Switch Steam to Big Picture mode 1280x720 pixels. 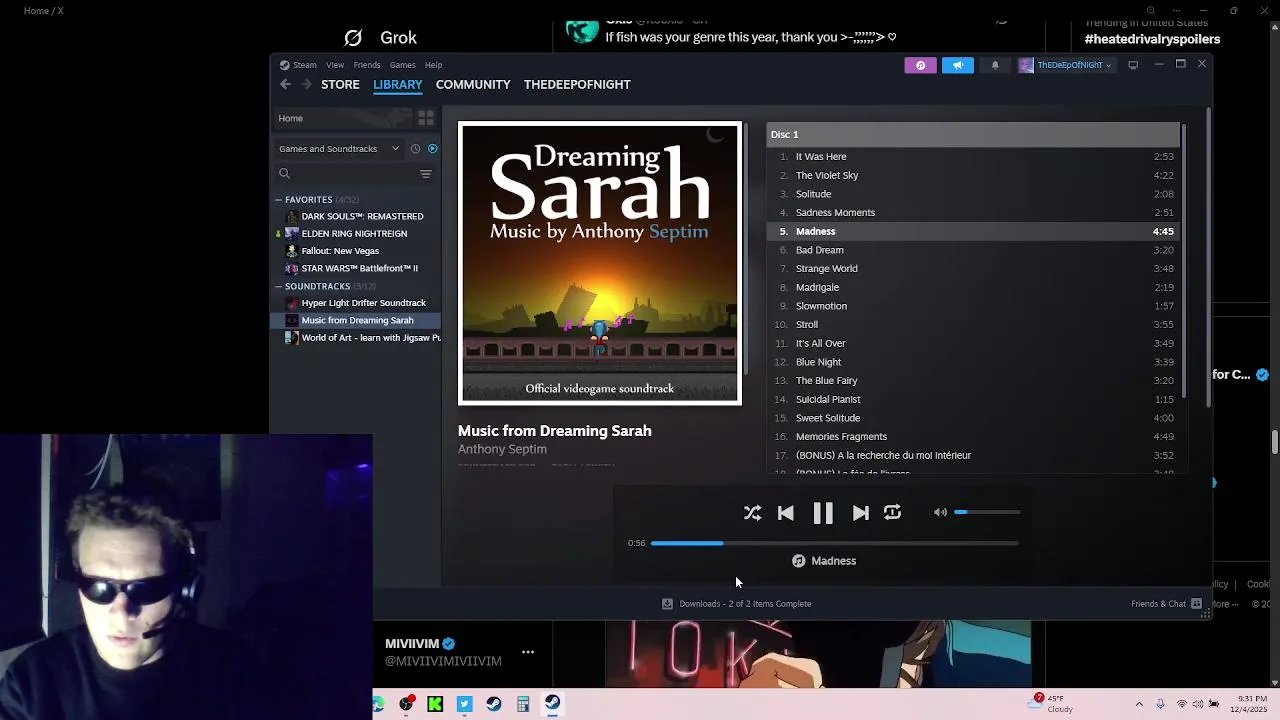[1133, 65]
